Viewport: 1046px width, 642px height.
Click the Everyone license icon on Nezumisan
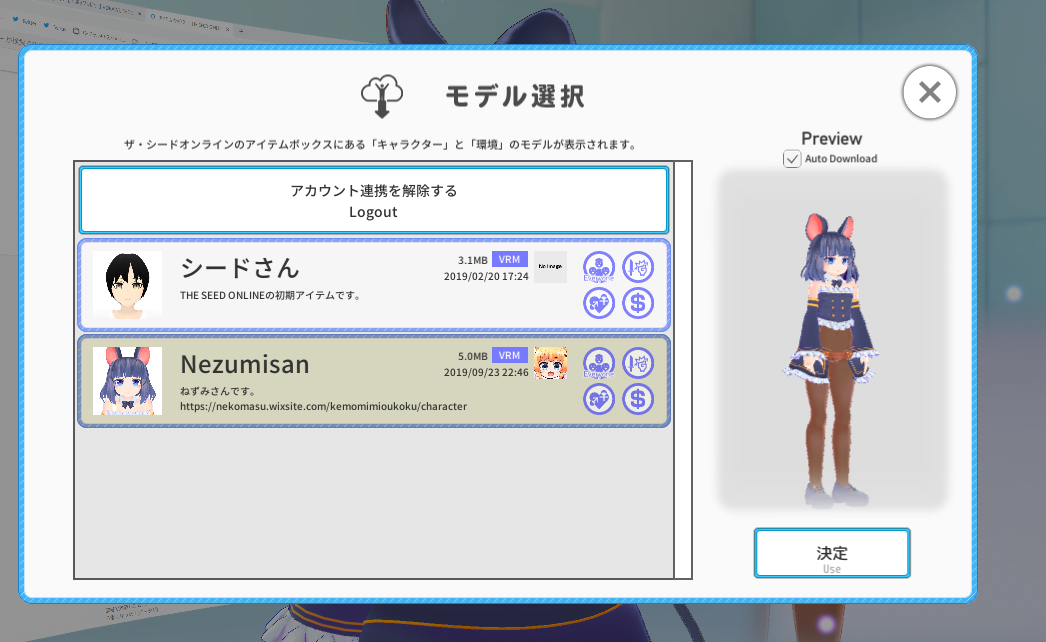pyautogui.click(x=599, y=362)
